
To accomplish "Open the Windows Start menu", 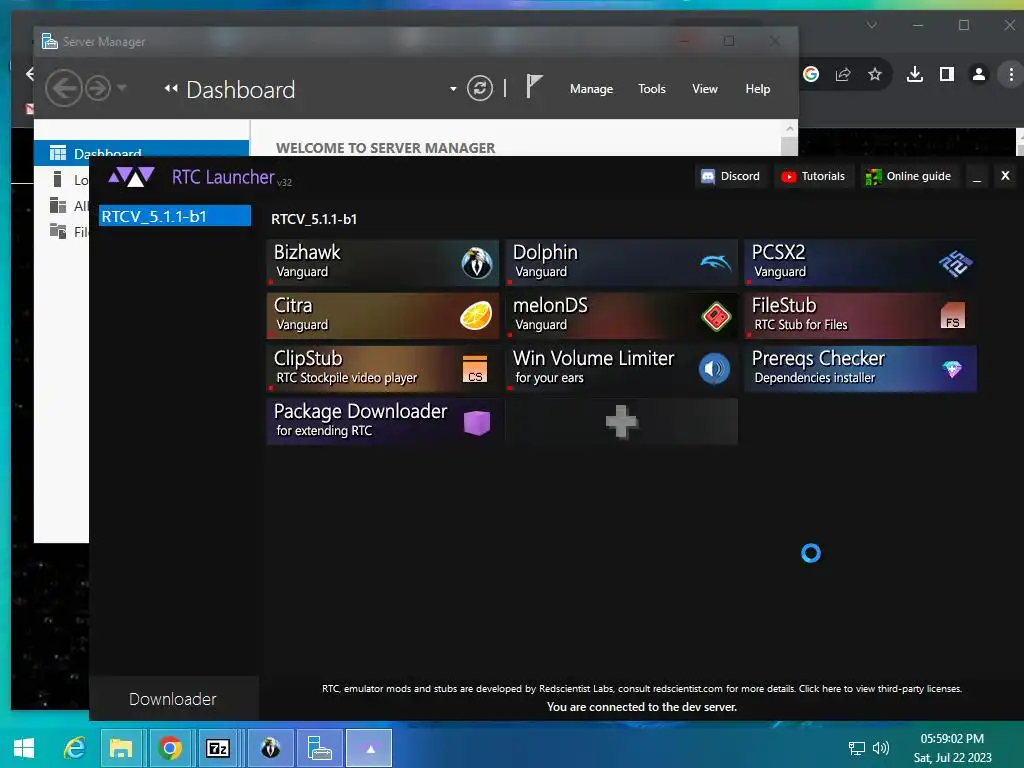I will tap(24, 748).
